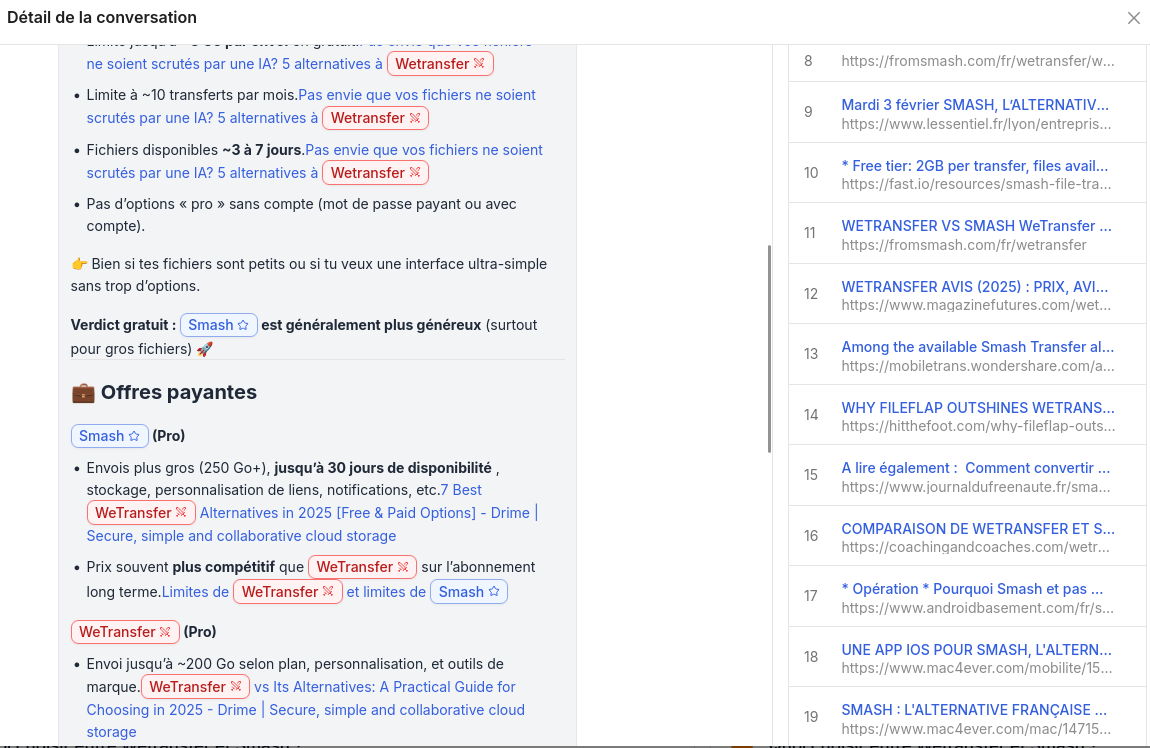Open source 17 '* Opération * Pourquoi Smash et pas'

point(972,589)
